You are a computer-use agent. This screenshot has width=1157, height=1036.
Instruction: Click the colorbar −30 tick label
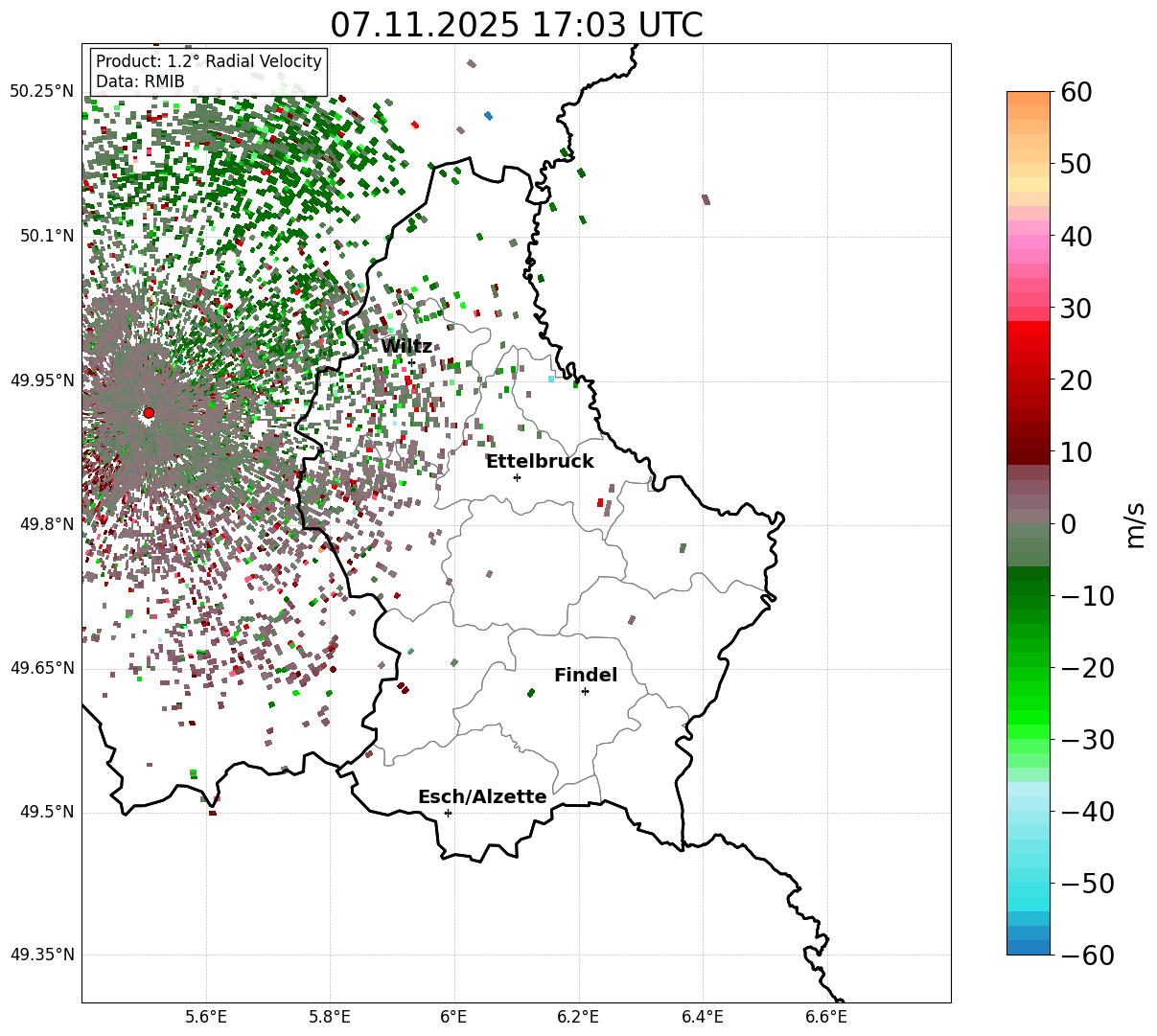(x=1088, y=739)
